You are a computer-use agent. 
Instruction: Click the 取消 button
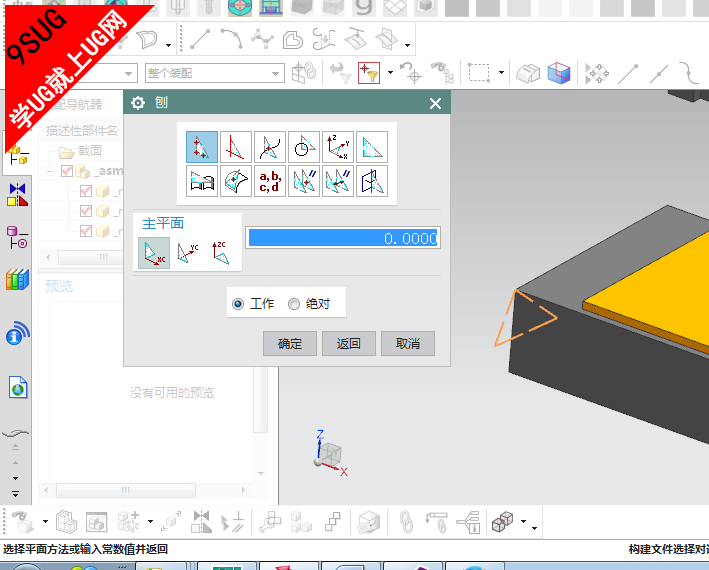click(408, 344)
